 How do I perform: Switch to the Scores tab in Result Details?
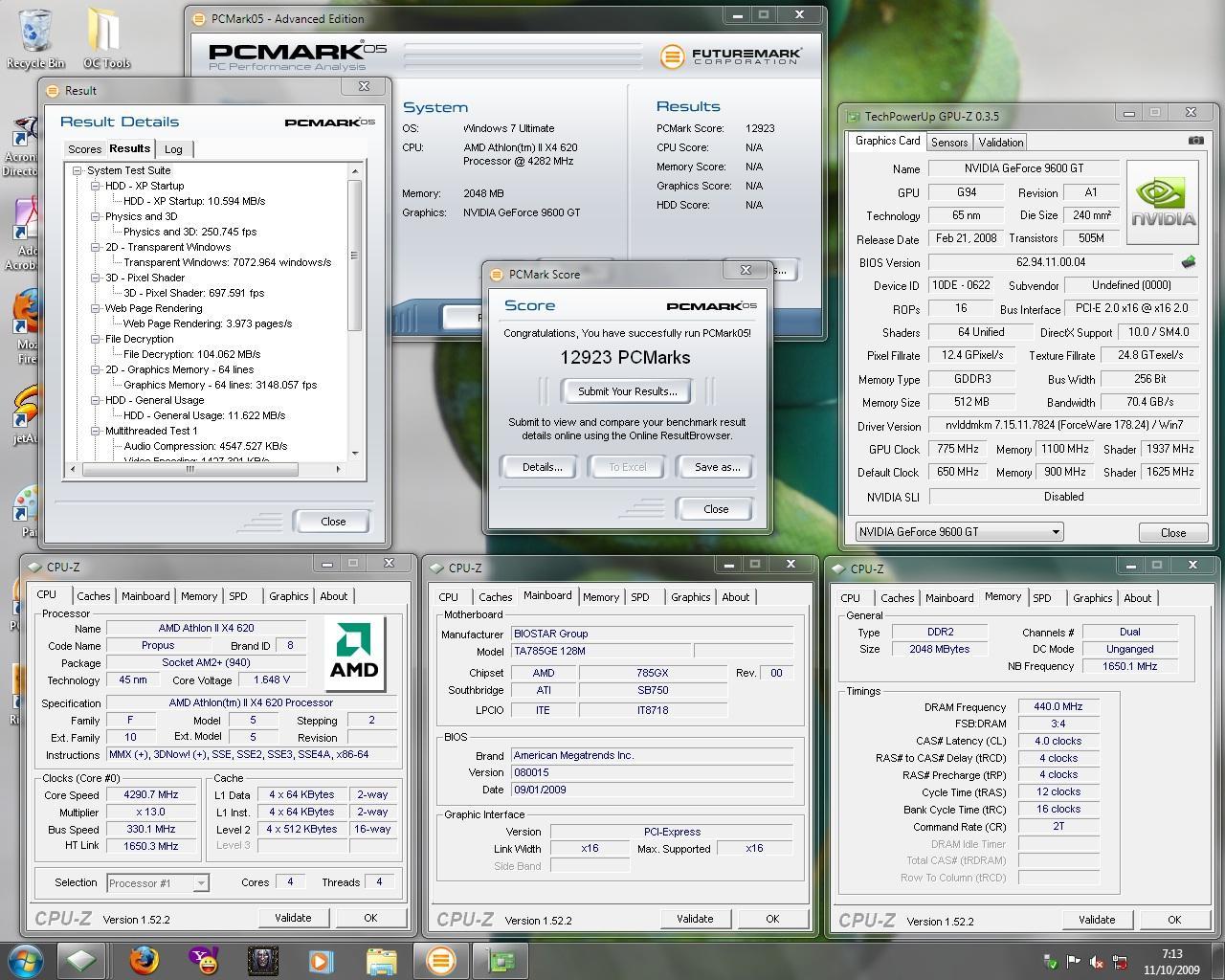tap(84, 149)
